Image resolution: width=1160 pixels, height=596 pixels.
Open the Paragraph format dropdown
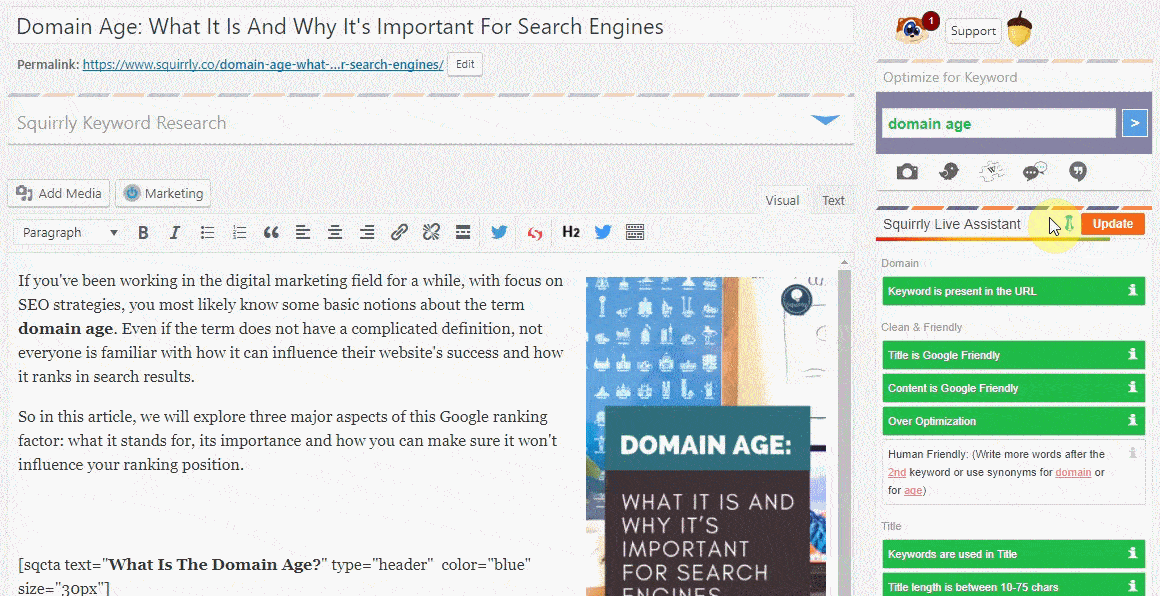(x=70, y=232)
